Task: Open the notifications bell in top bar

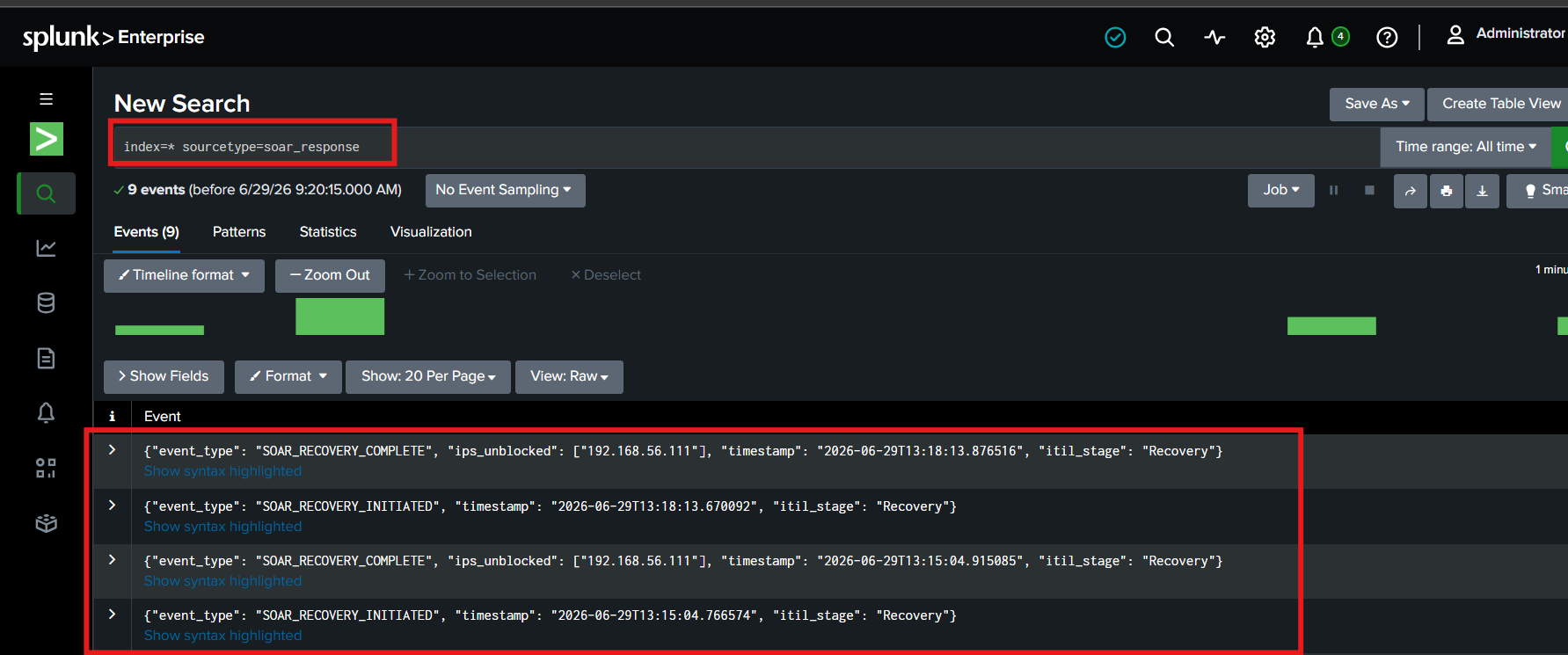Action: pos(1315,37)
